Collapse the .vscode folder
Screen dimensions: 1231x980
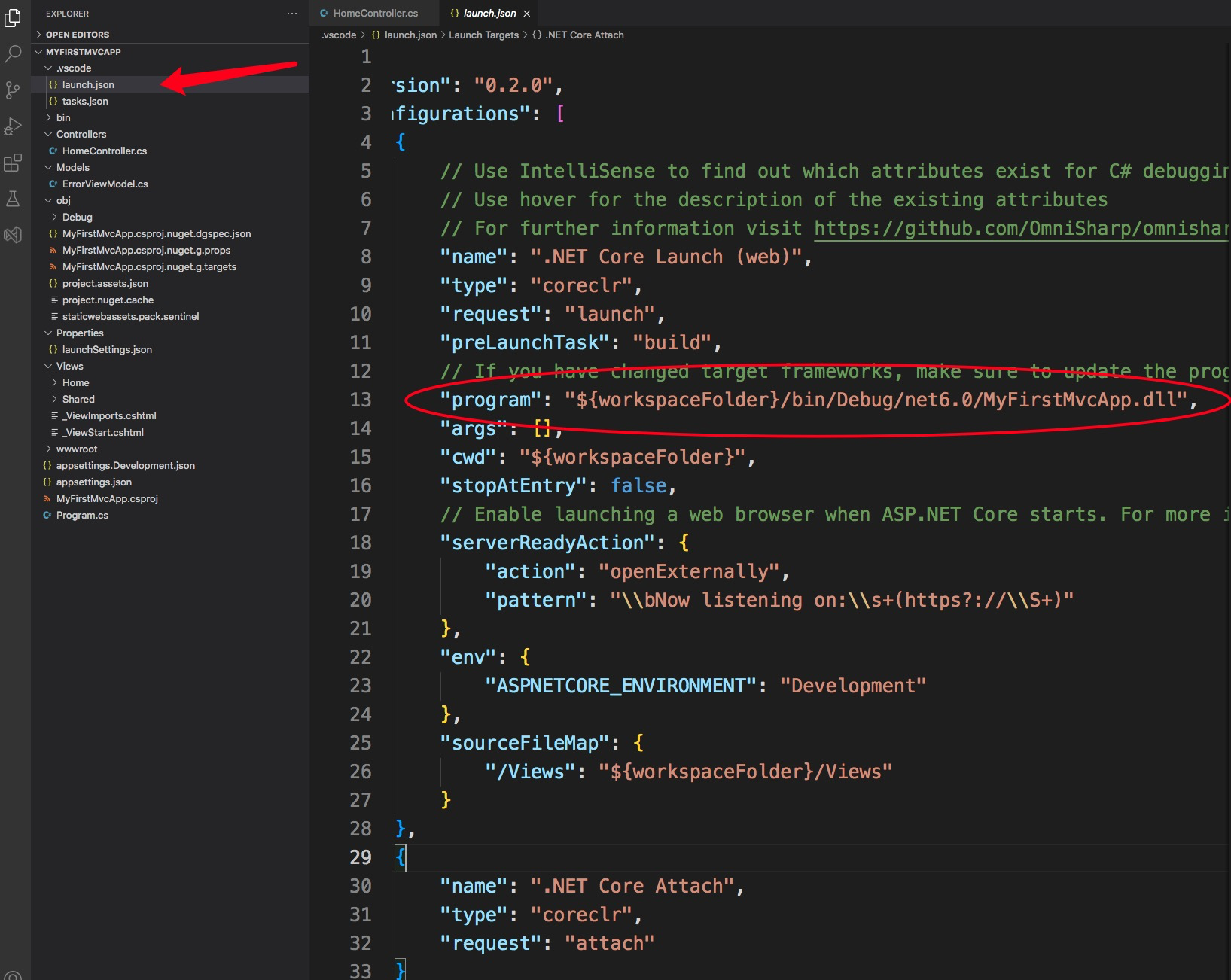[48, 68]
